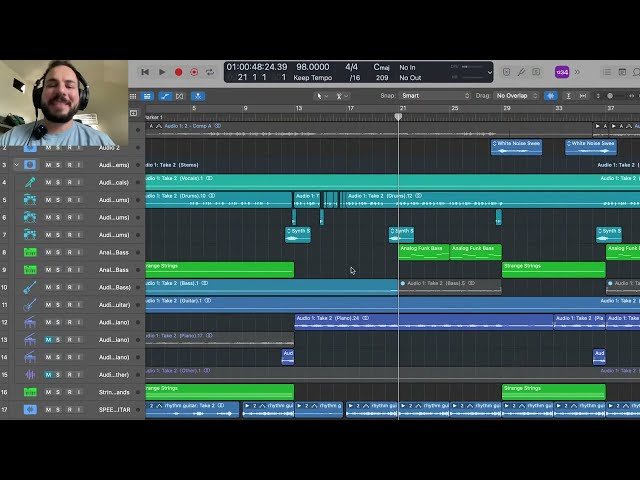Viewport: 640px width, 480px height.
Task: Click the green synth icon on track 8
Action: [30, 252]
